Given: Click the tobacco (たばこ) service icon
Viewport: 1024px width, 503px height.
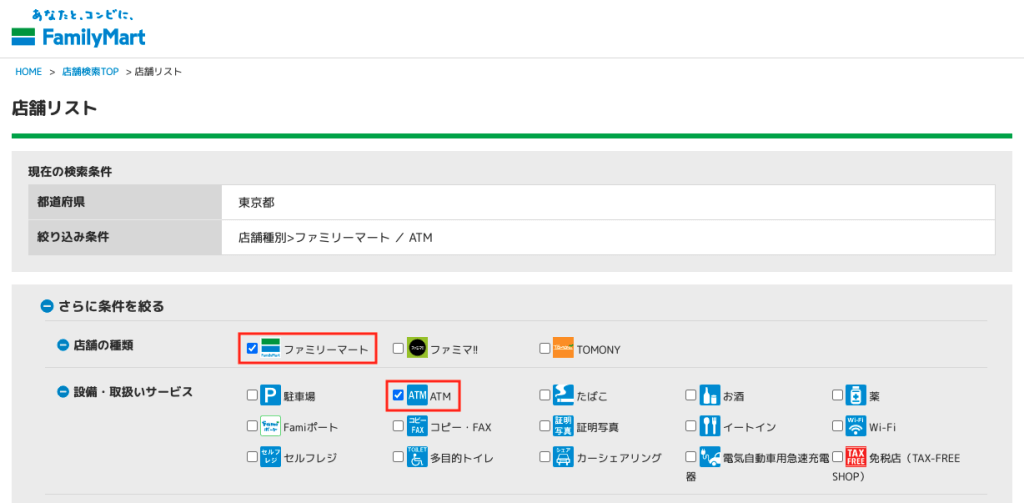Looking at the screenshot, I should coord(563,396).
